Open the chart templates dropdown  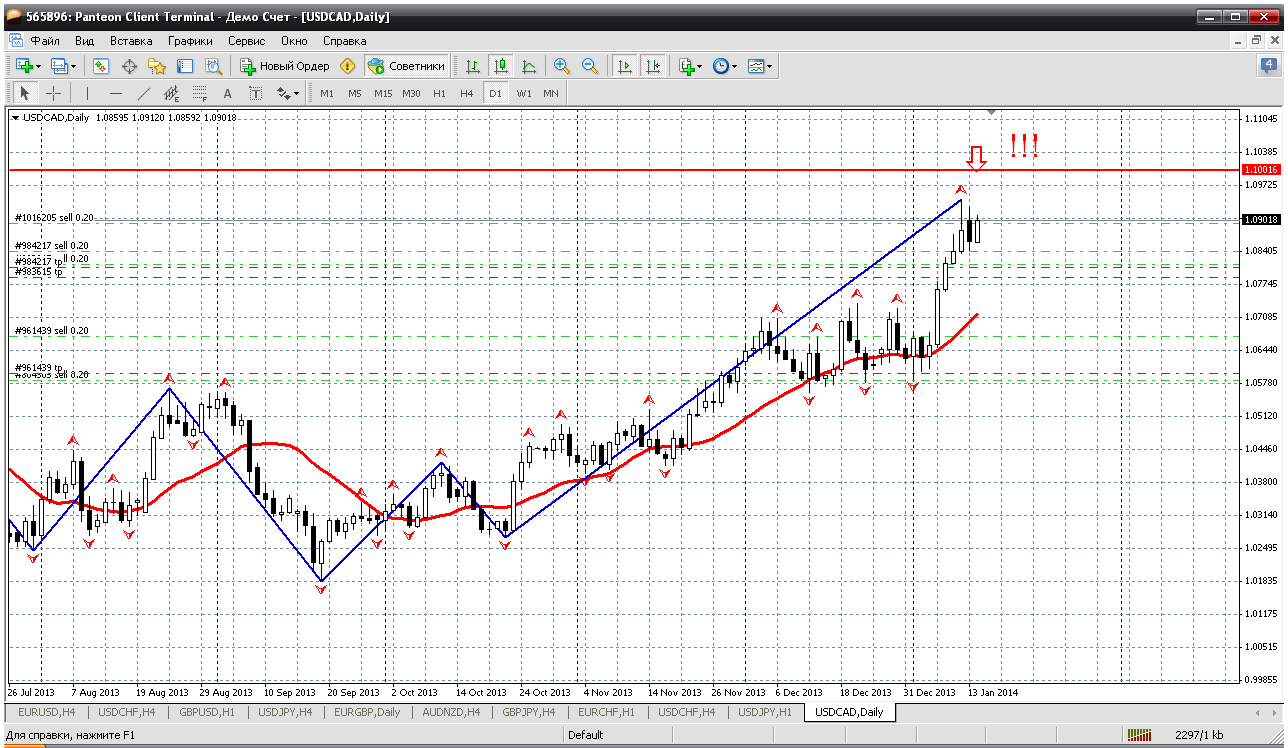coord(760,66)
